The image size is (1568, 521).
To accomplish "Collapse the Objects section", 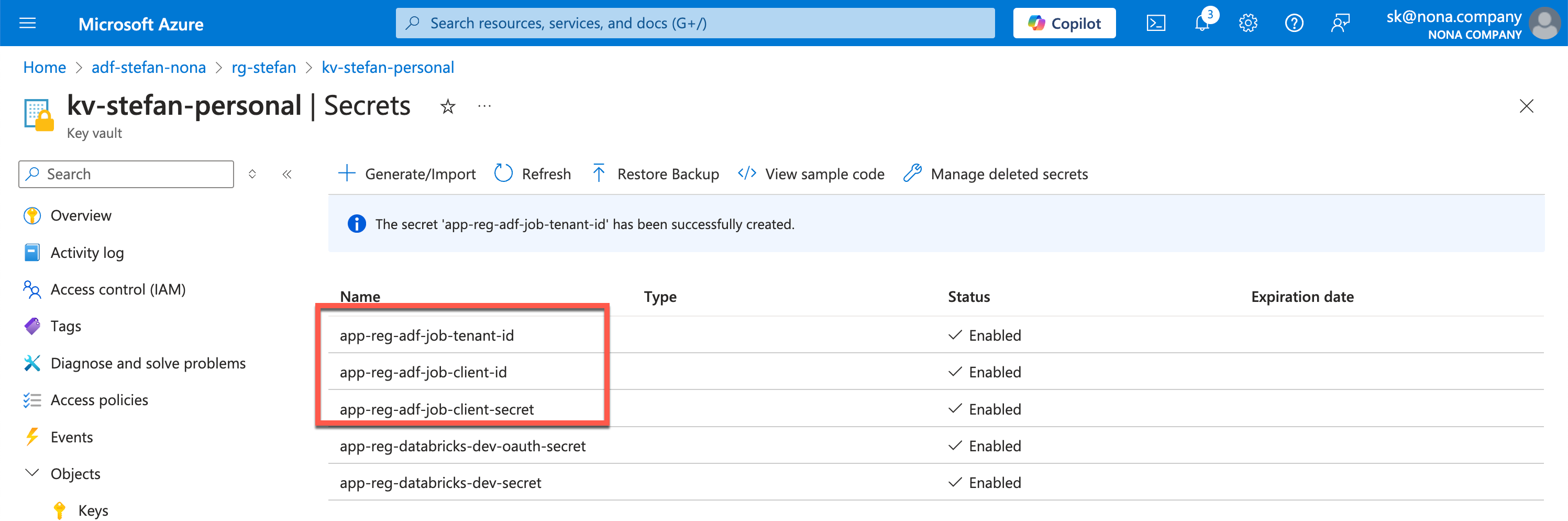I will 31,473.
